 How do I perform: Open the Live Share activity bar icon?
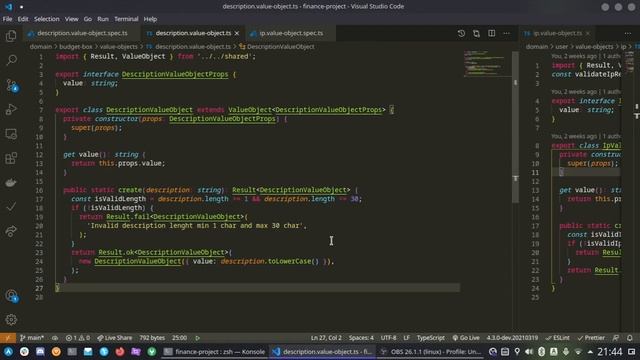coord(11,231)
